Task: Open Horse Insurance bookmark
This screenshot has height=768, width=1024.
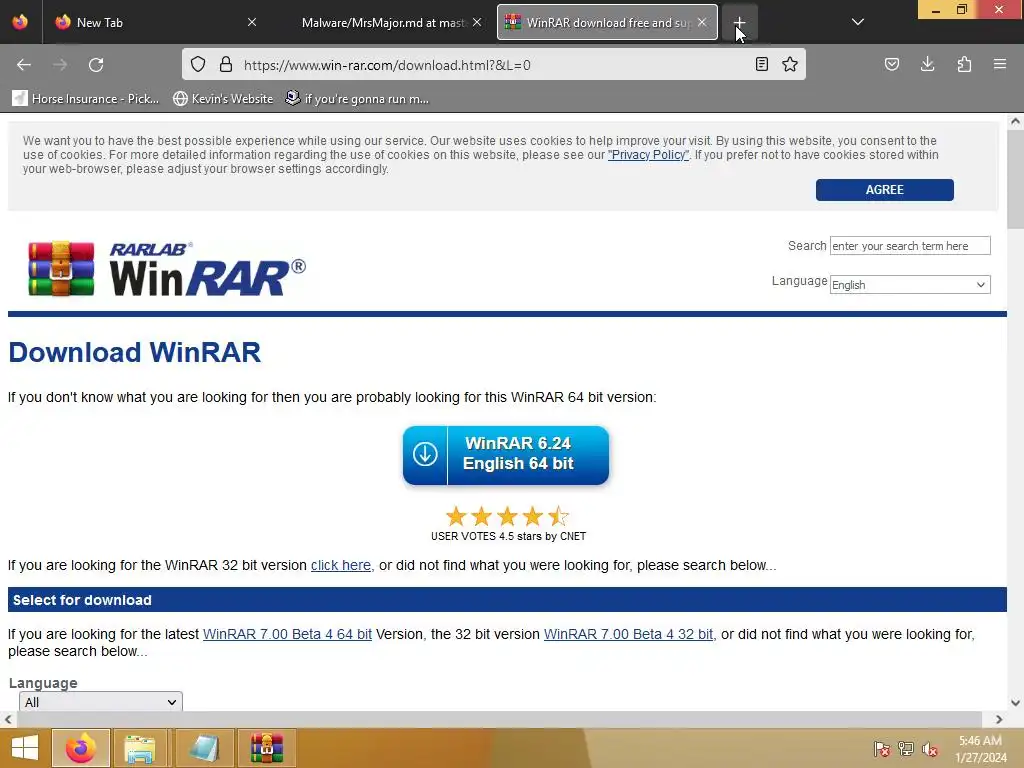Action: coord(86,99)
